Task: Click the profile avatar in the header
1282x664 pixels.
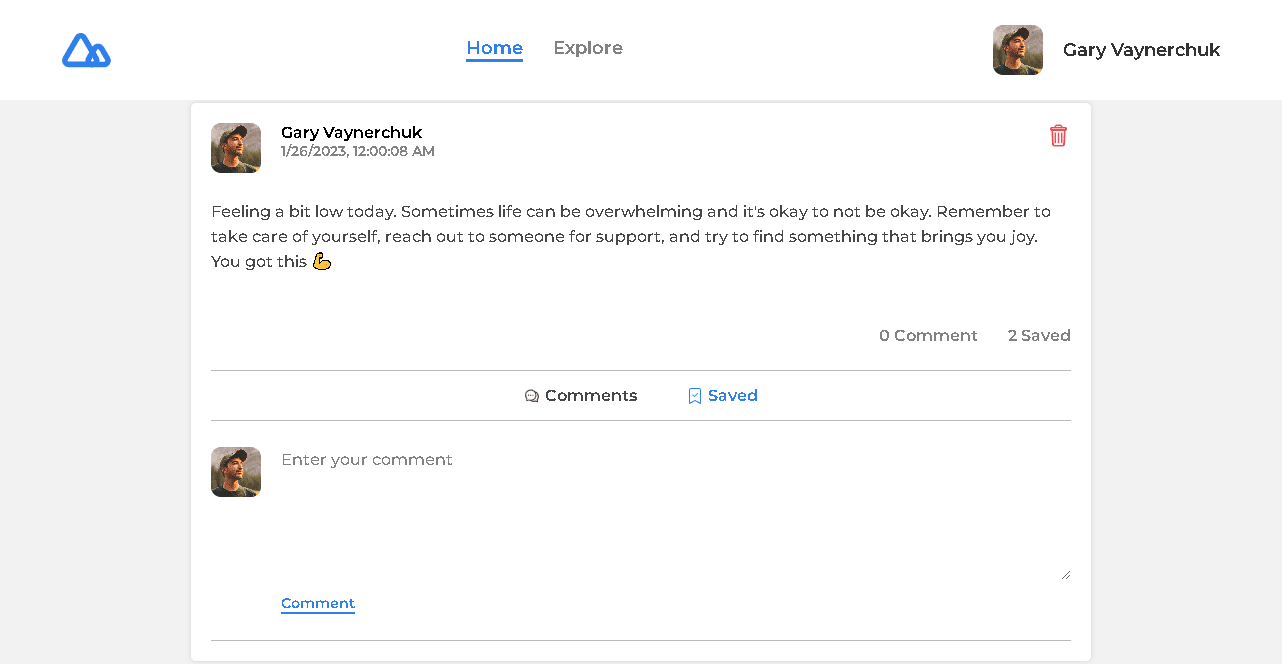Action: point(1018,50)
